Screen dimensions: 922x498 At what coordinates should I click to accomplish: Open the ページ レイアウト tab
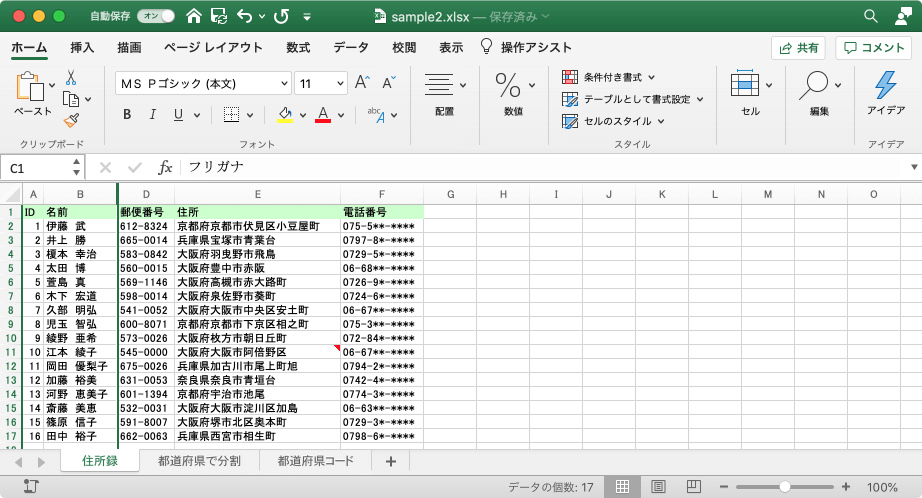click(x=213, y=48)
